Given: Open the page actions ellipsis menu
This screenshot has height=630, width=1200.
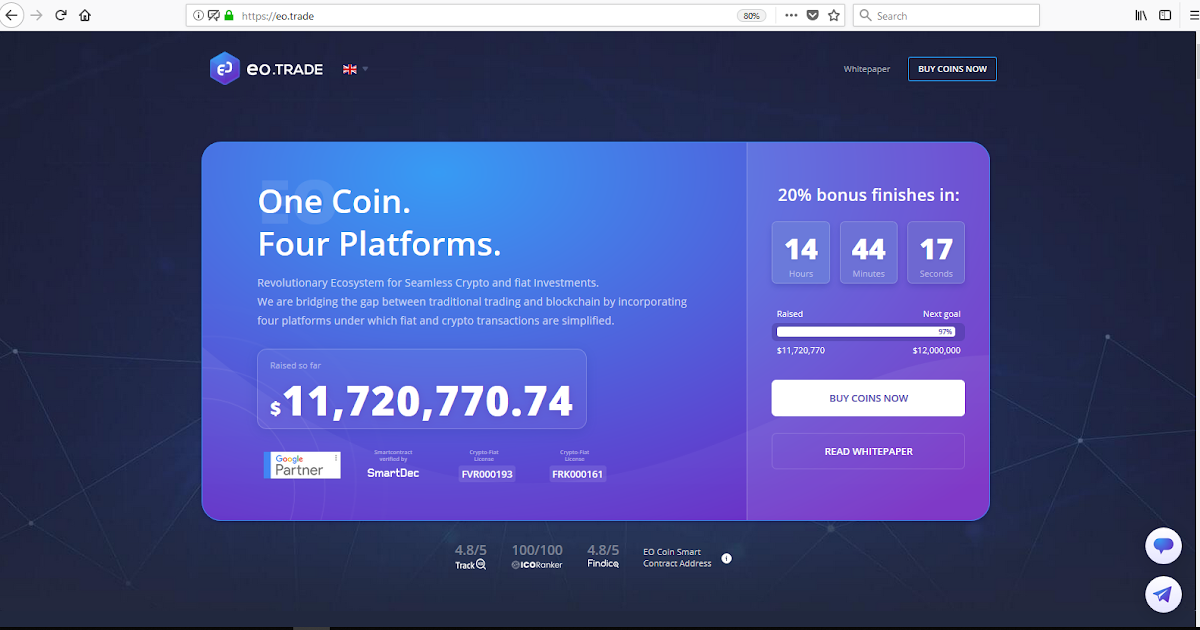Looking at the screenshot, I should tap(790, 15).
